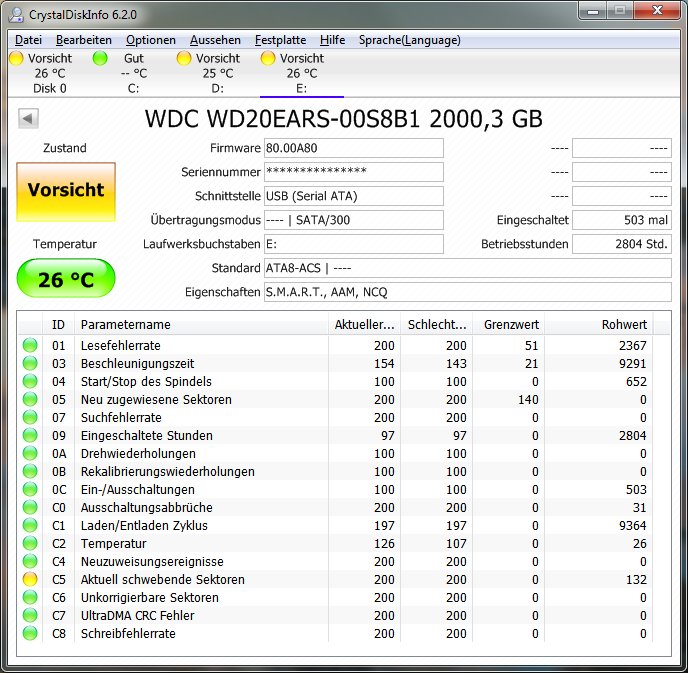
Task: Click green status icon for Ausschaltungsabbrüche
Action: point(30,507)
